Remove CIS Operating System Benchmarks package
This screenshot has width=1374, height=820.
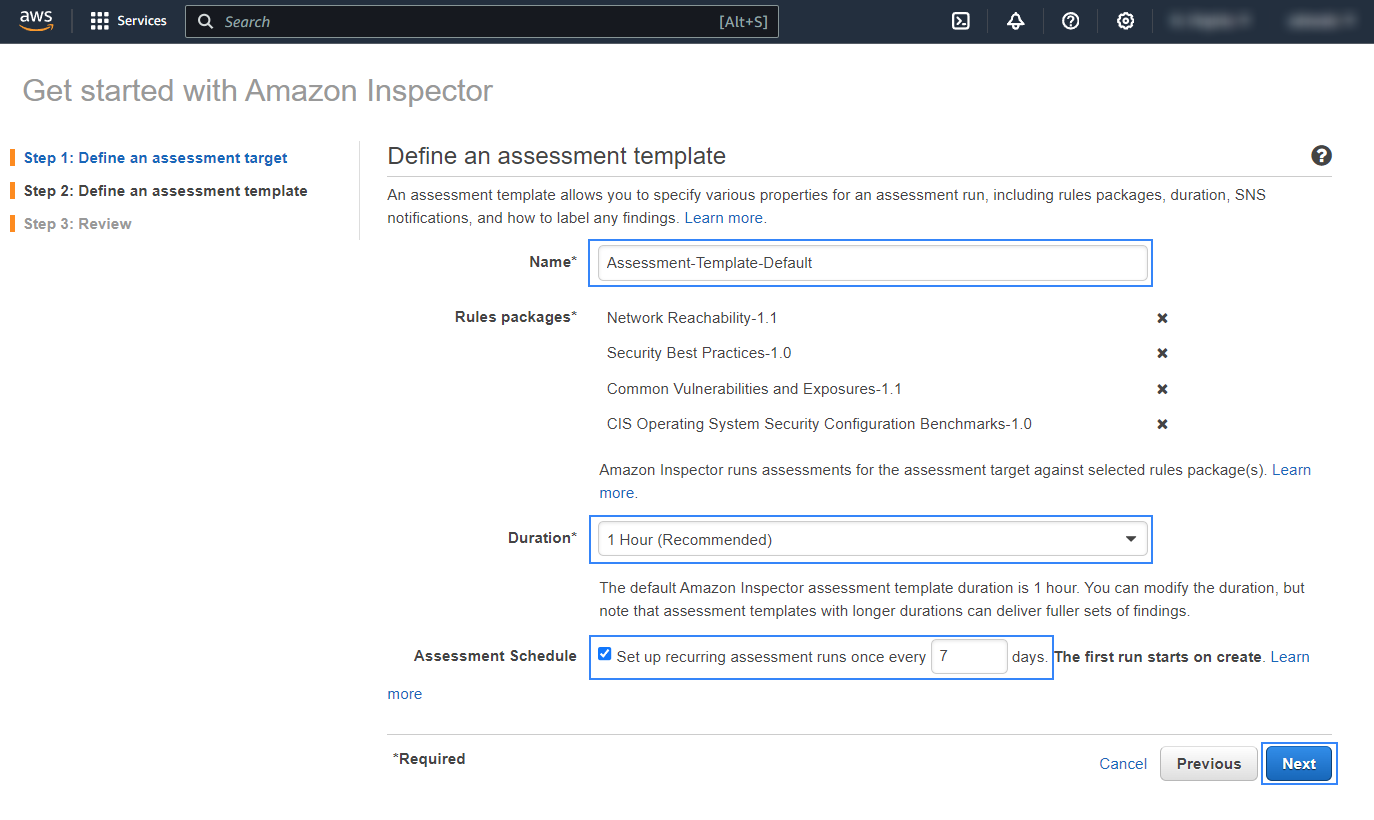[1162, 424]
